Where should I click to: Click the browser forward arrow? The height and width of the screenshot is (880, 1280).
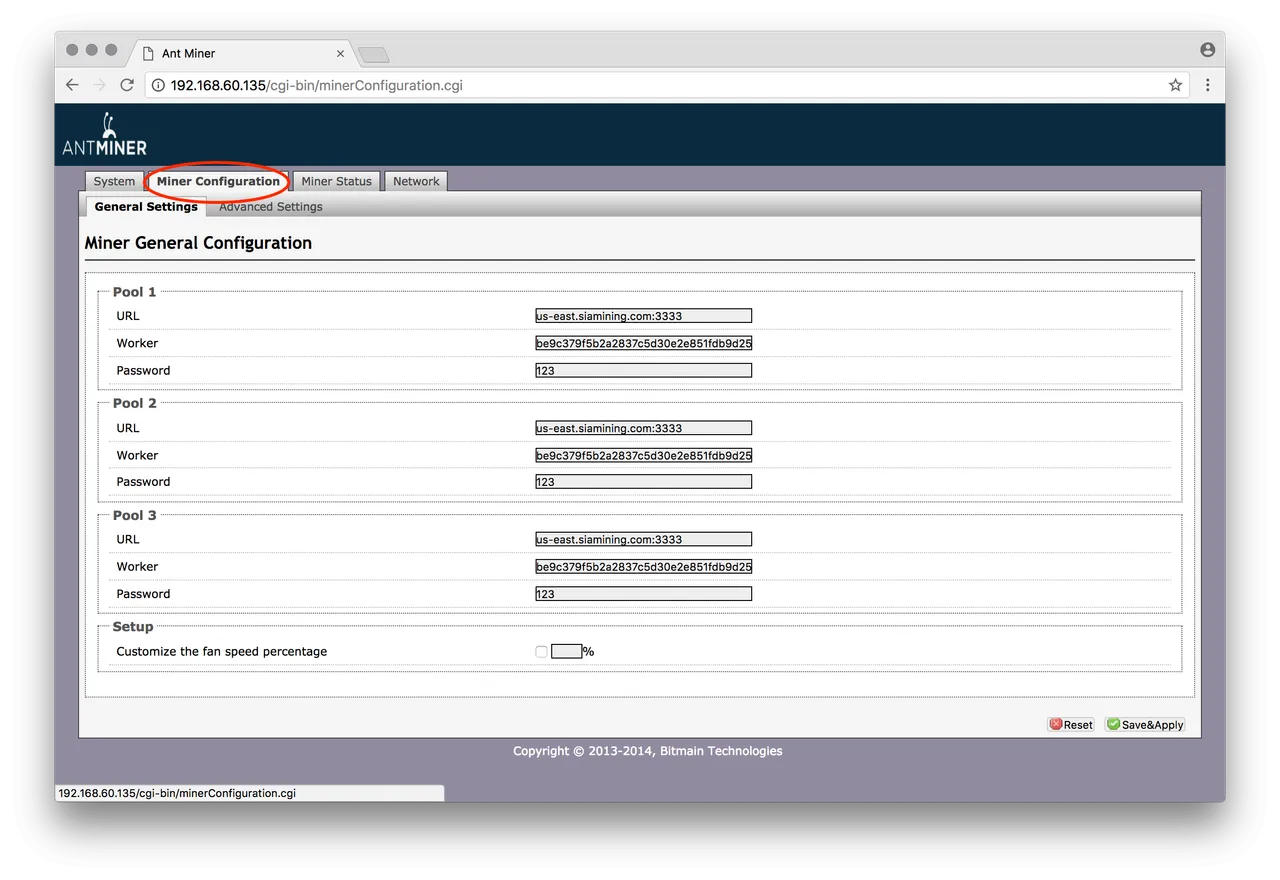[99, 85]
